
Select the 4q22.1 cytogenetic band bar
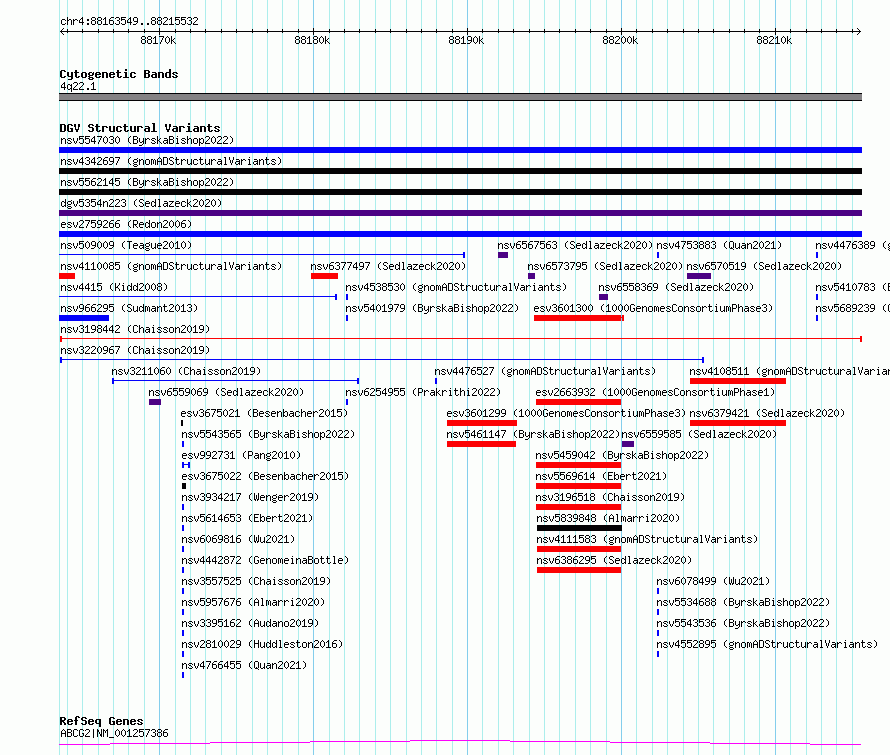[460, 97]
